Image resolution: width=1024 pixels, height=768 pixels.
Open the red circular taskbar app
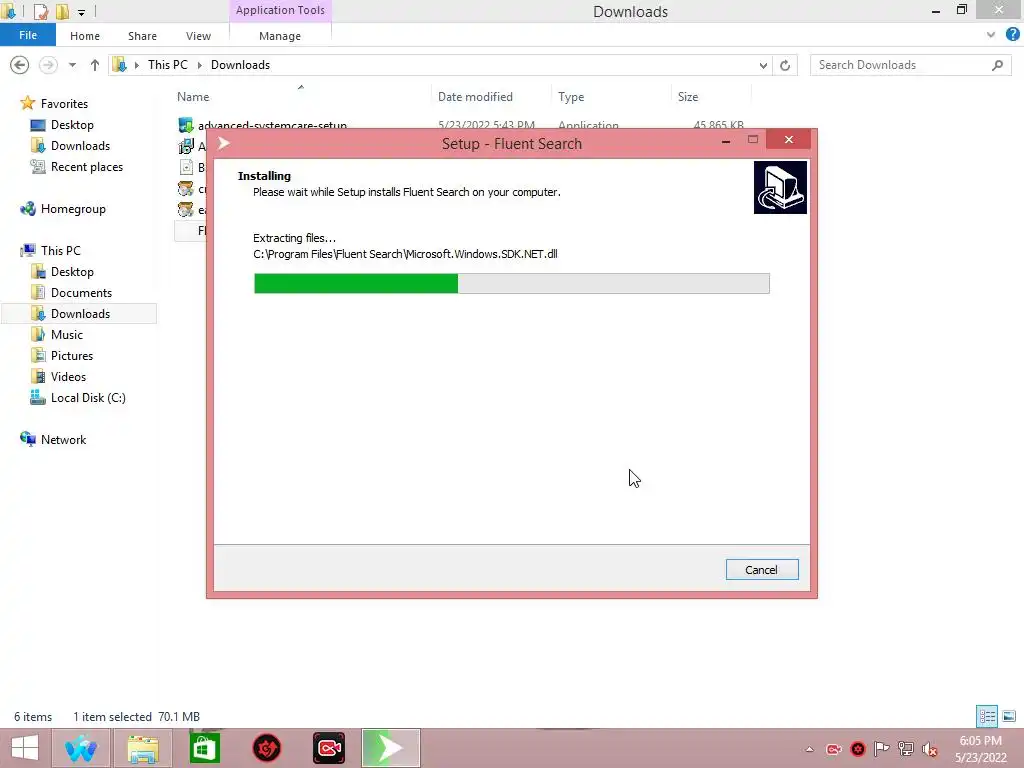[x=266, y=748]
